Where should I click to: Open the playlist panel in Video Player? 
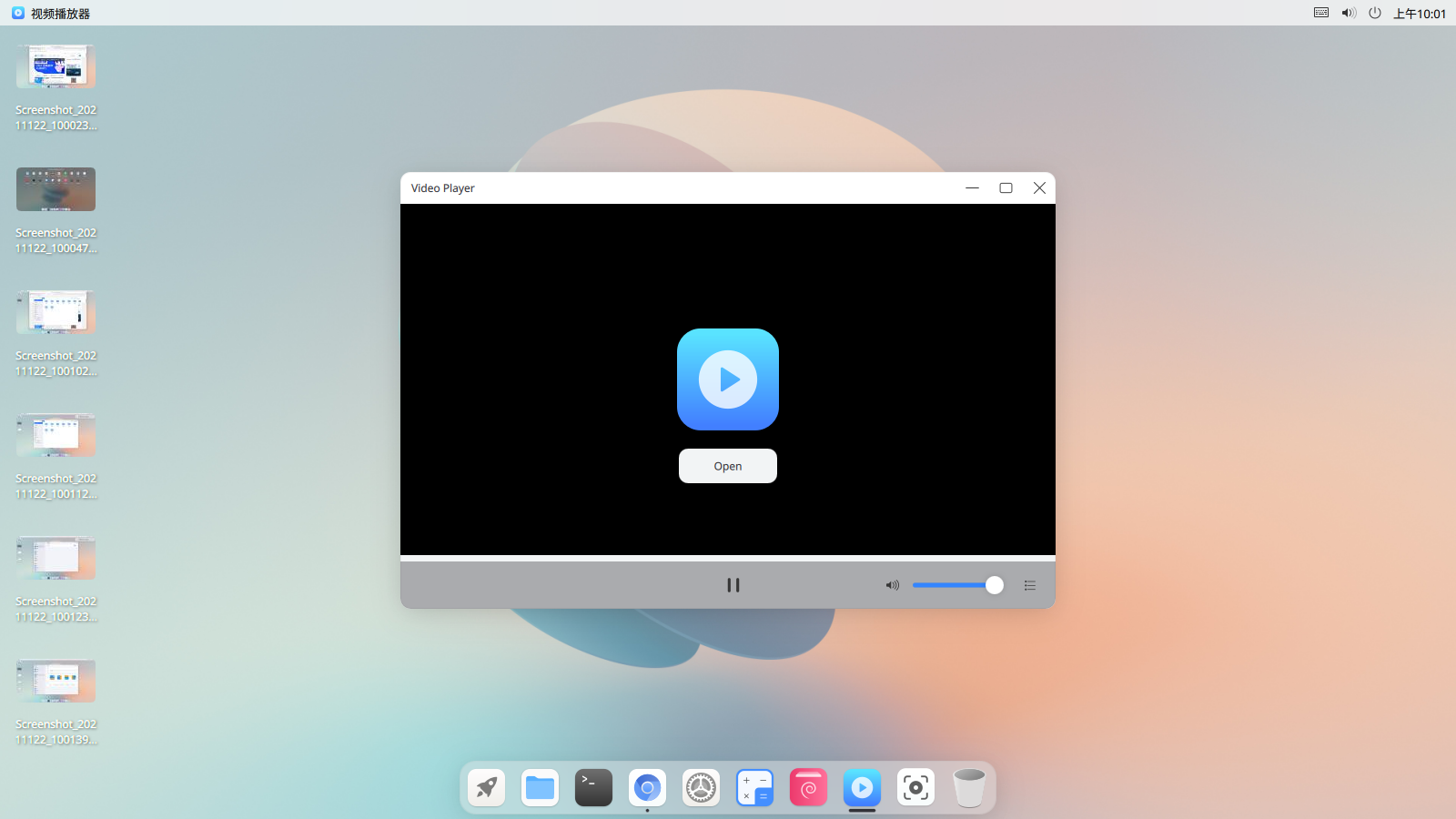point(1029,585)
